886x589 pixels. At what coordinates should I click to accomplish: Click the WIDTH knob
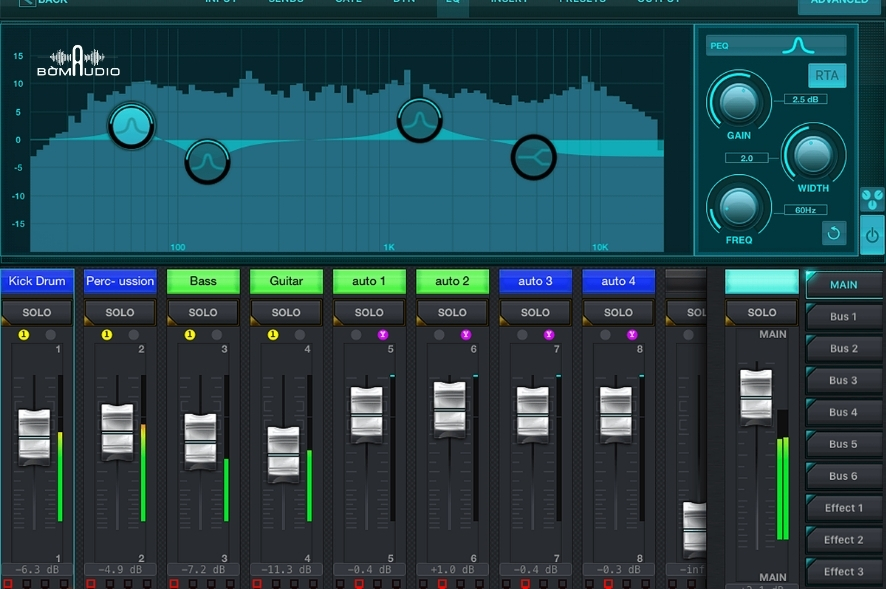pos(813,154)
